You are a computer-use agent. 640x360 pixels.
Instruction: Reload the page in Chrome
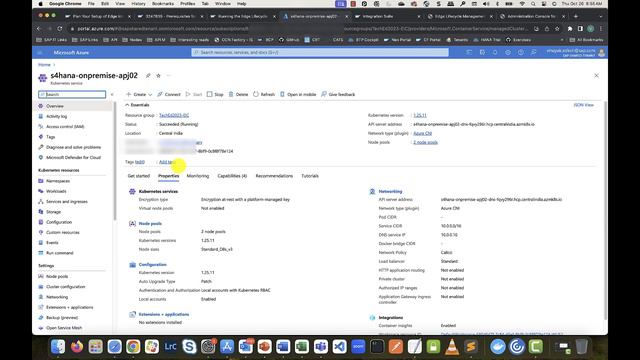tap(60, 29)
